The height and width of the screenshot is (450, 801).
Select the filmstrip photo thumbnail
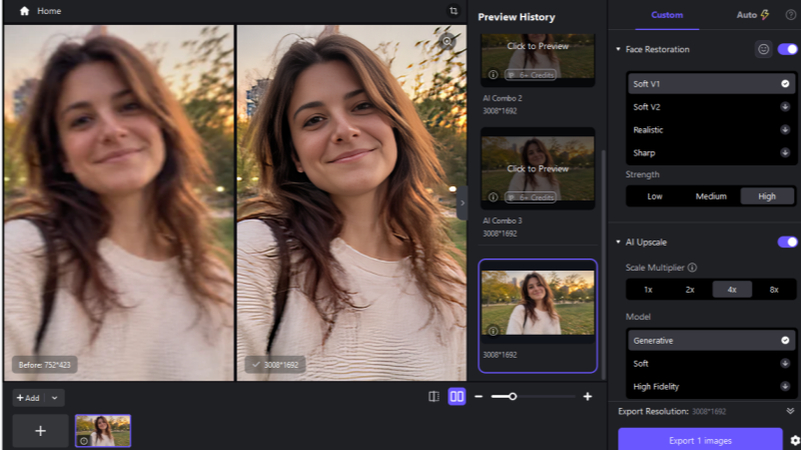[x=103, y=431]
